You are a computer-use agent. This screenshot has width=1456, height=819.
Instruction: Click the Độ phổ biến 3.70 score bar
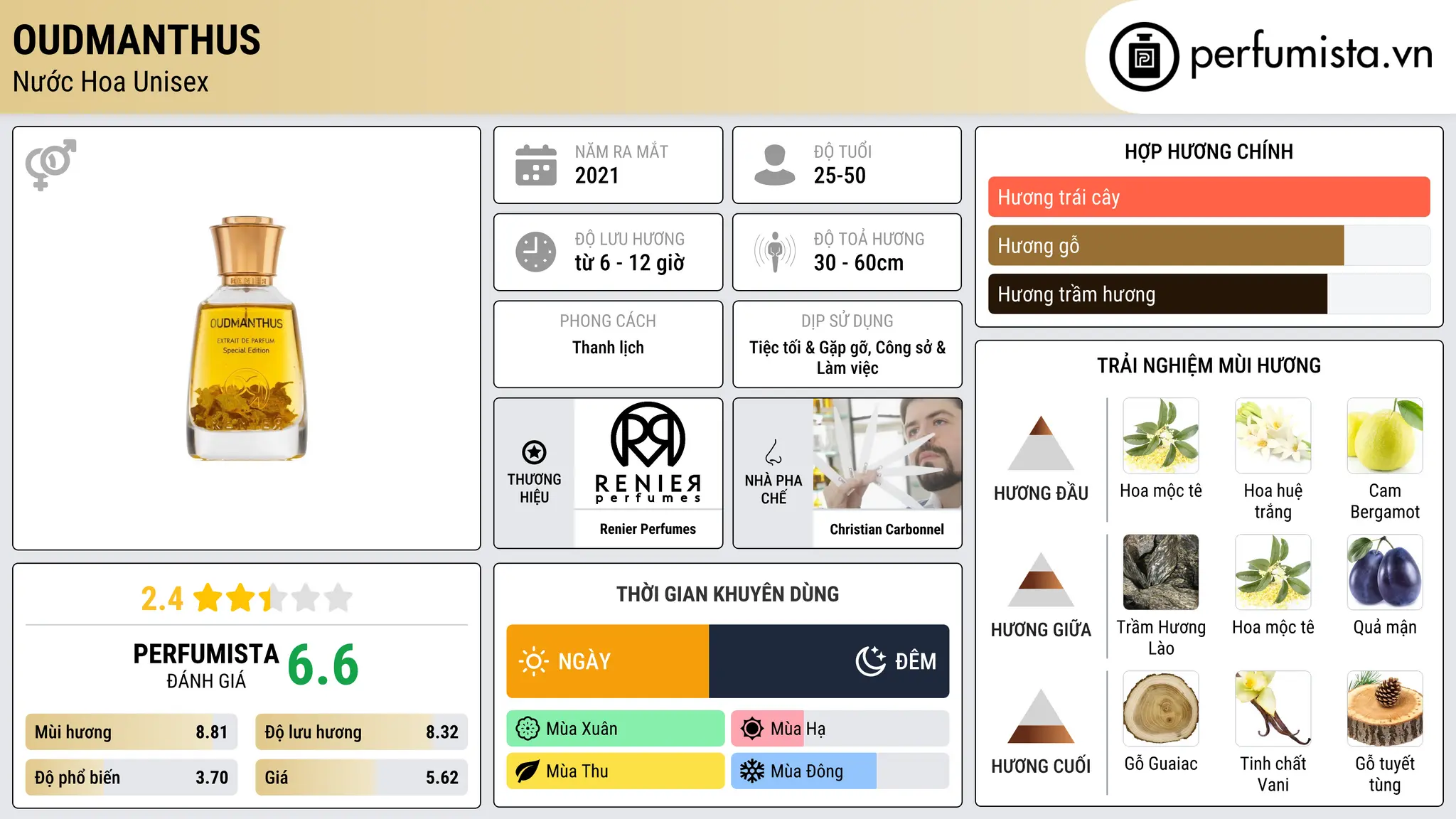pyautogui.click(x=132, y=778)
